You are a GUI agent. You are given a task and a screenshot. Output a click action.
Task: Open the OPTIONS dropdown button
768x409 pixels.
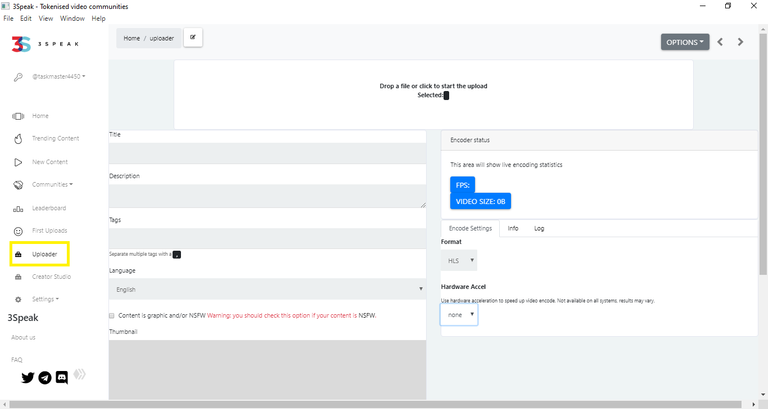point(685,42)
